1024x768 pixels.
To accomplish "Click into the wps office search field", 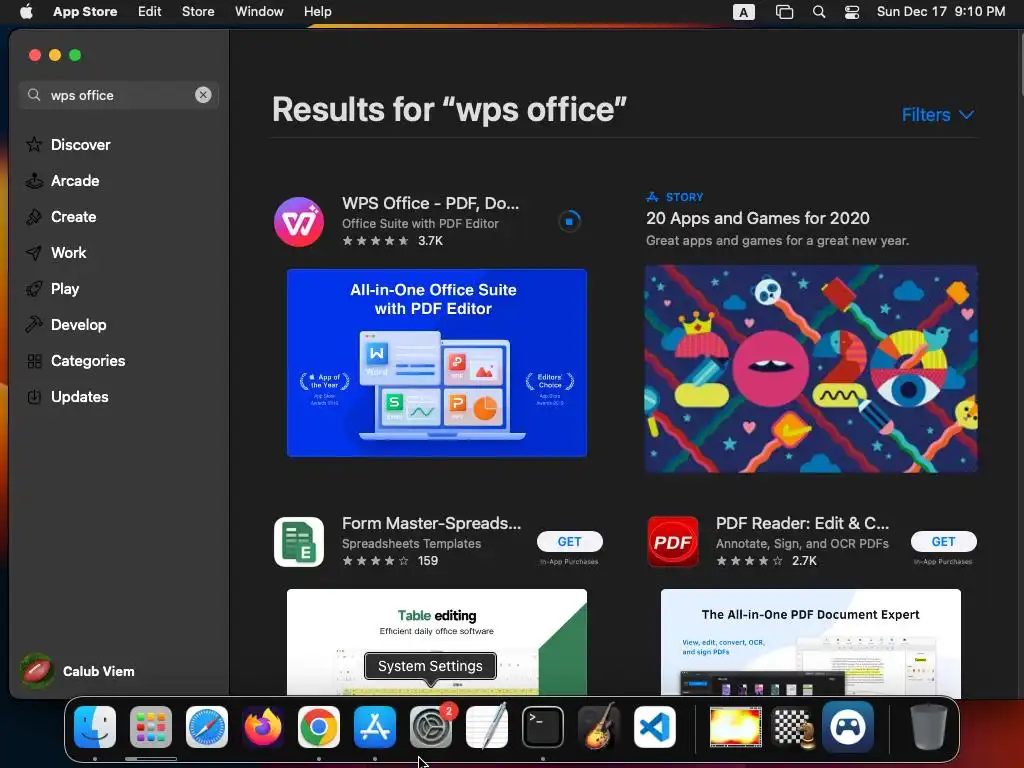I will (119, 95).
